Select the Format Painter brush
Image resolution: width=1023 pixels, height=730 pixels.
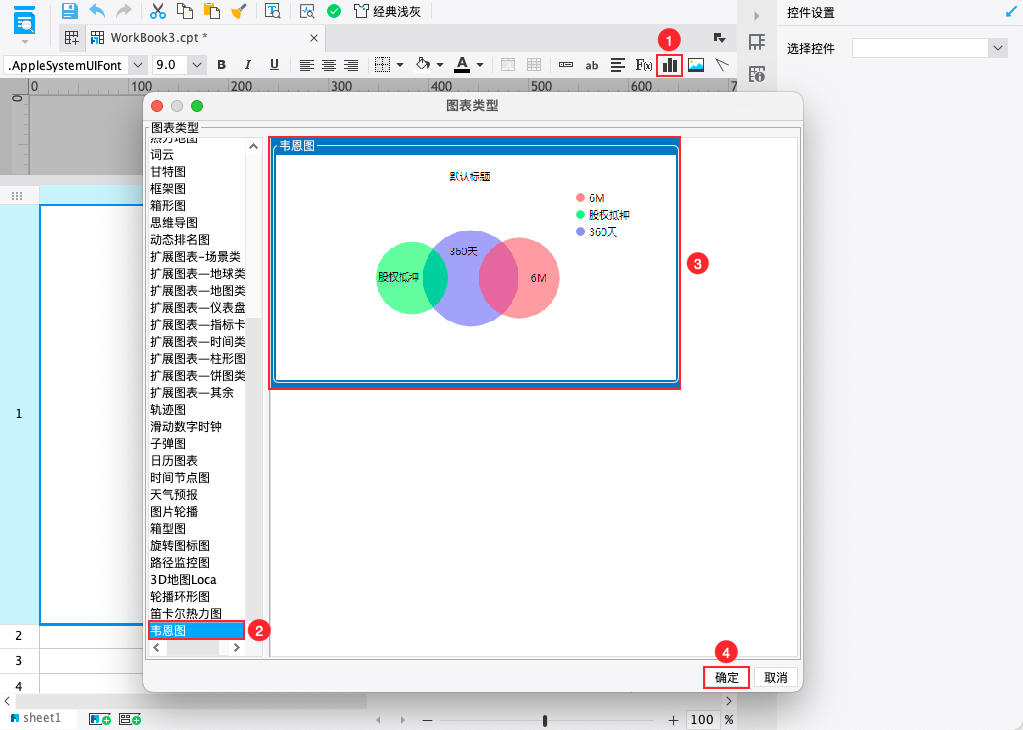pyautogui.click(x=239, y=11)
